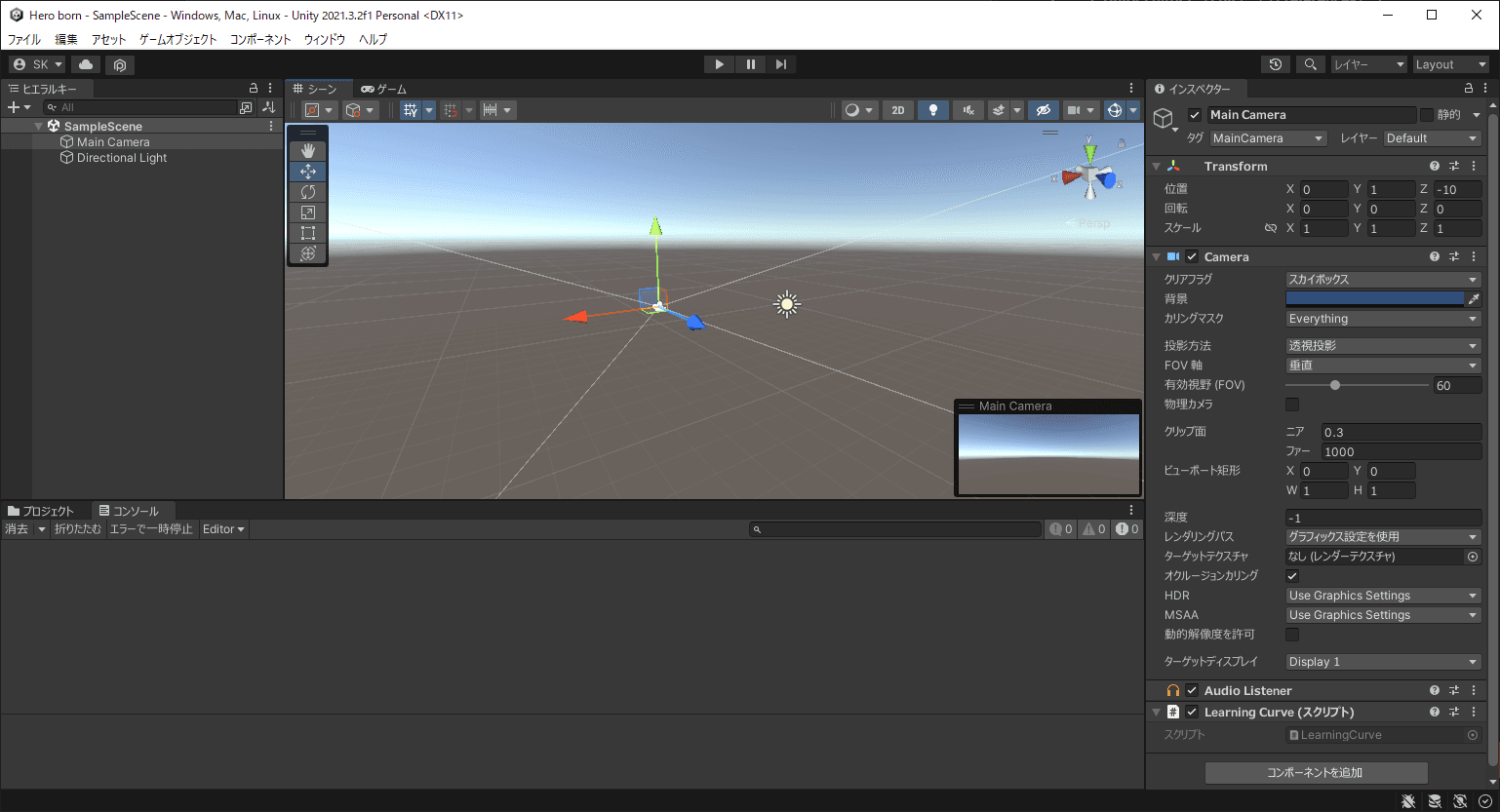Screen dimensions: 1500x812
Task: Open the FOV 軸 垂直 dropdown
Action: (x=1383, y=366)
